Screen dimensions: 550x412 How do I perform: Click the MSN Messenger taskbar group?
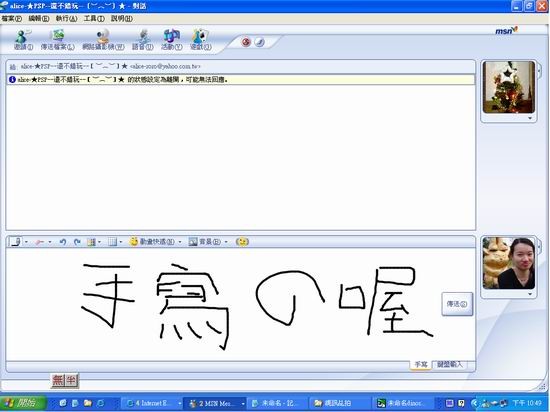pos(215,404)
